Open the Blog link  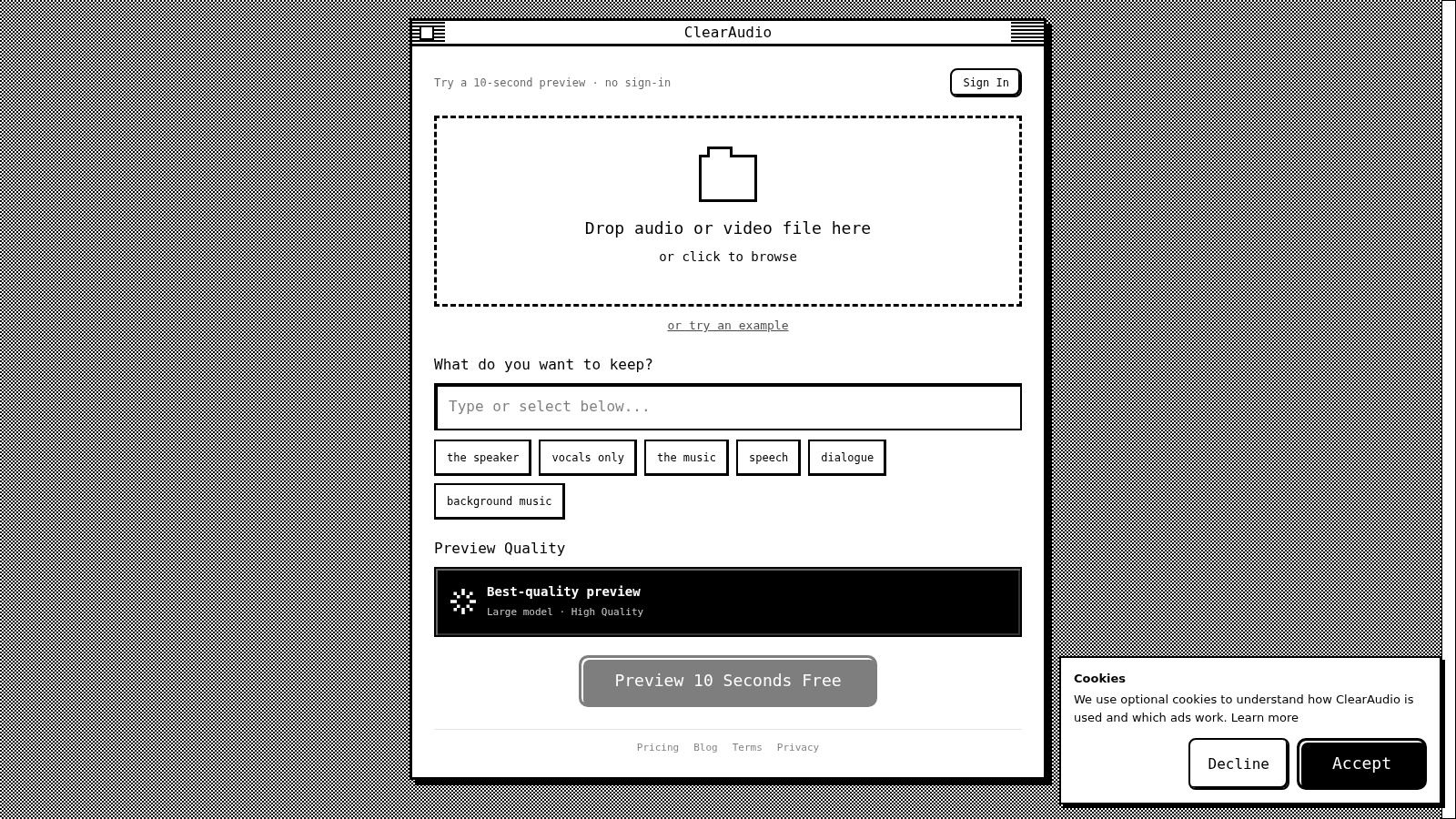point(705,748)
